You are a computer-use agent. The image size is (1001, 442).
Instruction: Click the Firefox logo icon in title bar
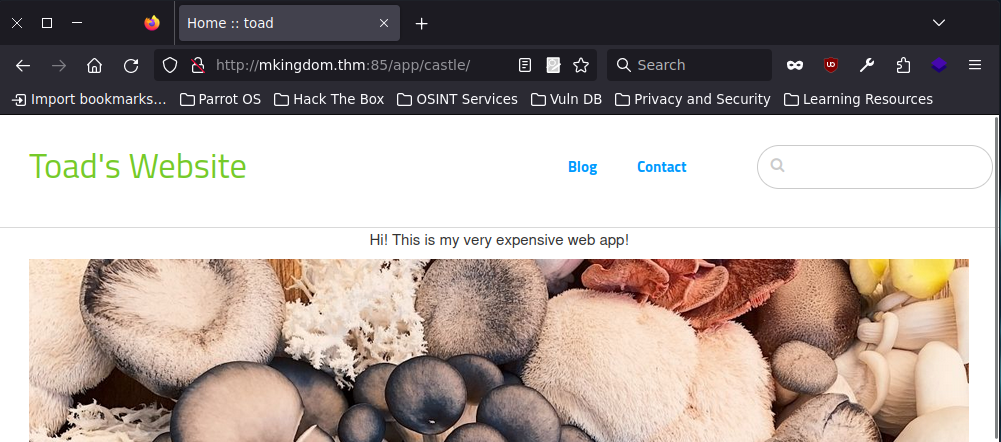[x=152, y=23]
